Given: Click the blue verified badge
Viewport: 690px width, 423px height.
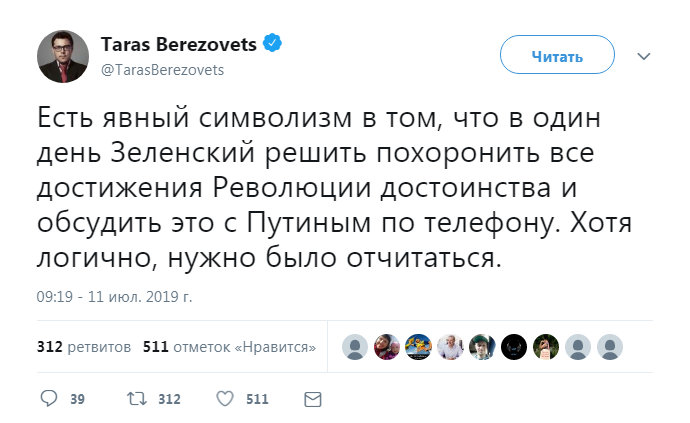Looking at the screenshot, I should [272, 43].
